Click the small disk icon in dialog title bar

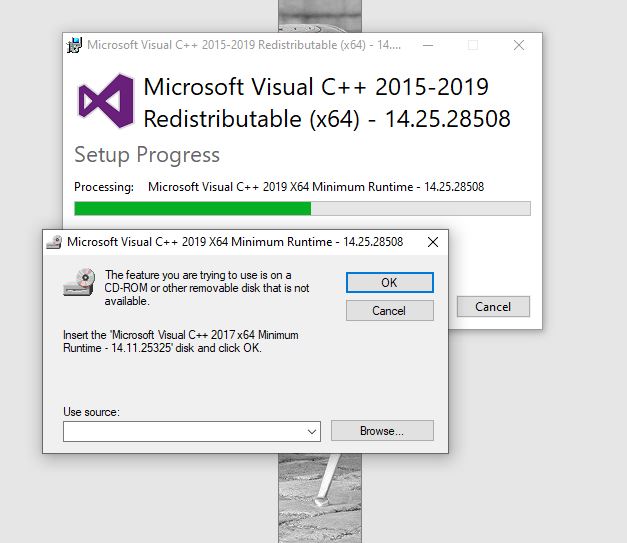[54, 242]
